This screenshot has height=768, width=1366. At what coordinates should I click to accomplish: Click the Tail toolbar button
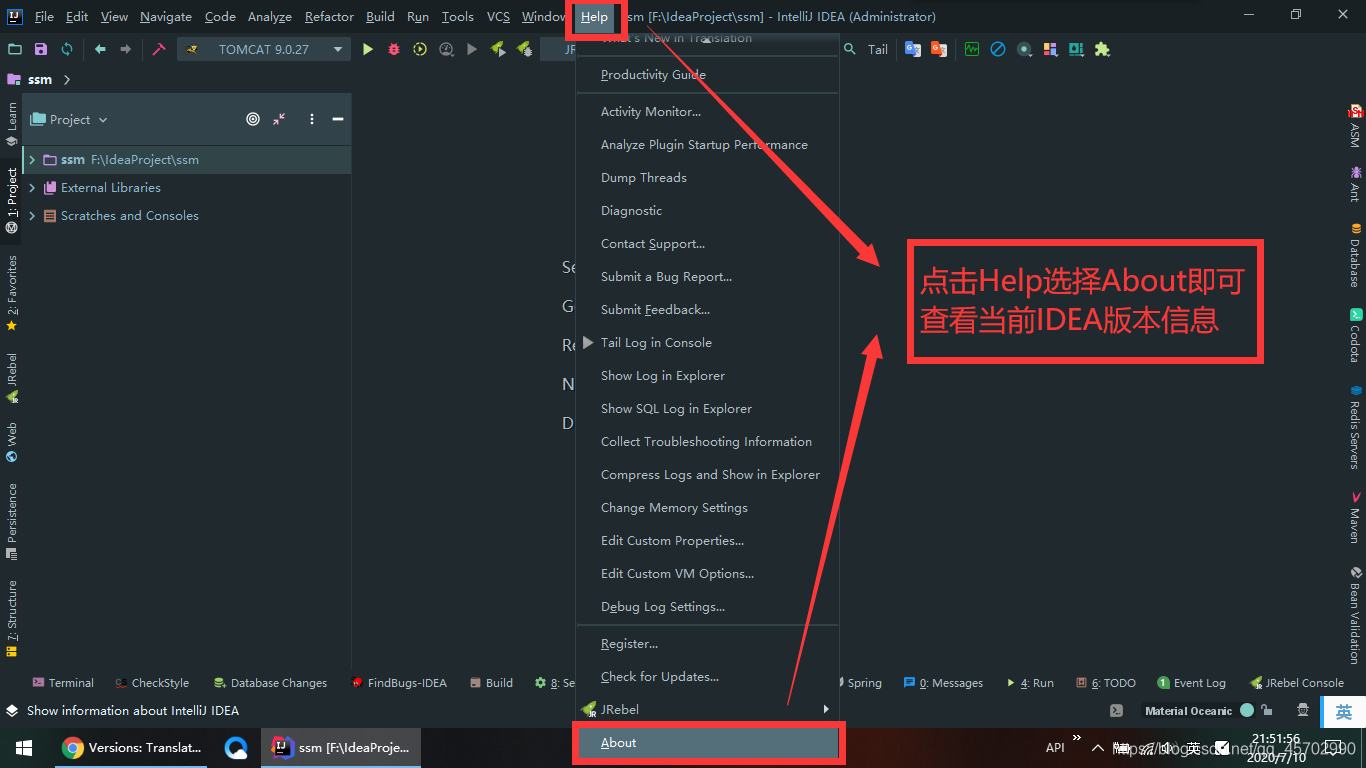coord(878,49)
